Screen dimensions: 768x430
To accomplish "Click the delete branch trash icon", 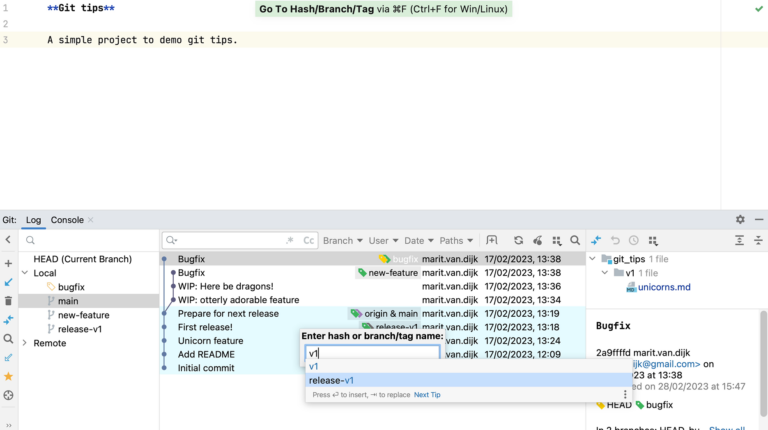I will 9,301.
